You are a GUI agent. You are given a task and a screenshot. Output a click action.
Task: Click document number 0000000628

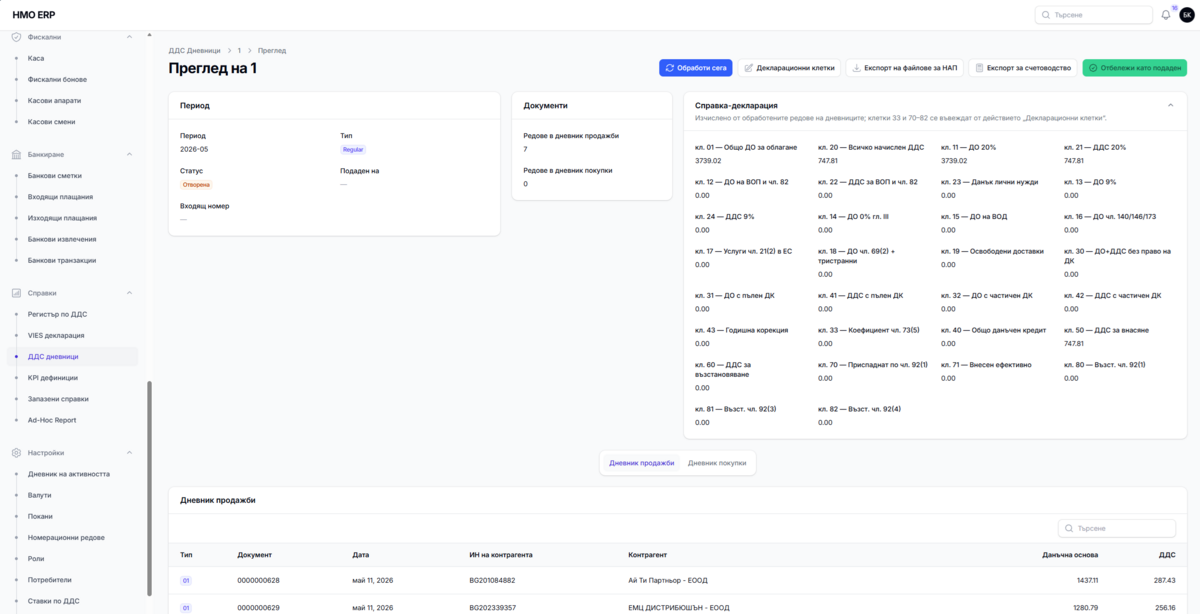pyautogui.click(x=258, y=580)
